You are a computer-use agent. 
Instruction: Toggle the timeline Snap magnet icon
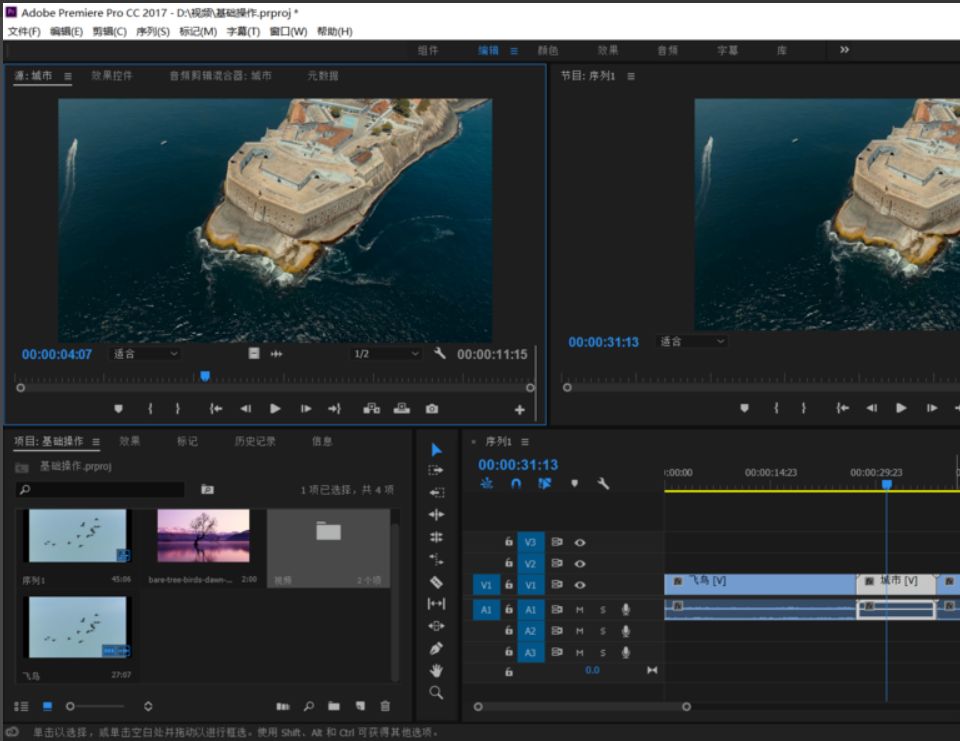pos(516,483)
